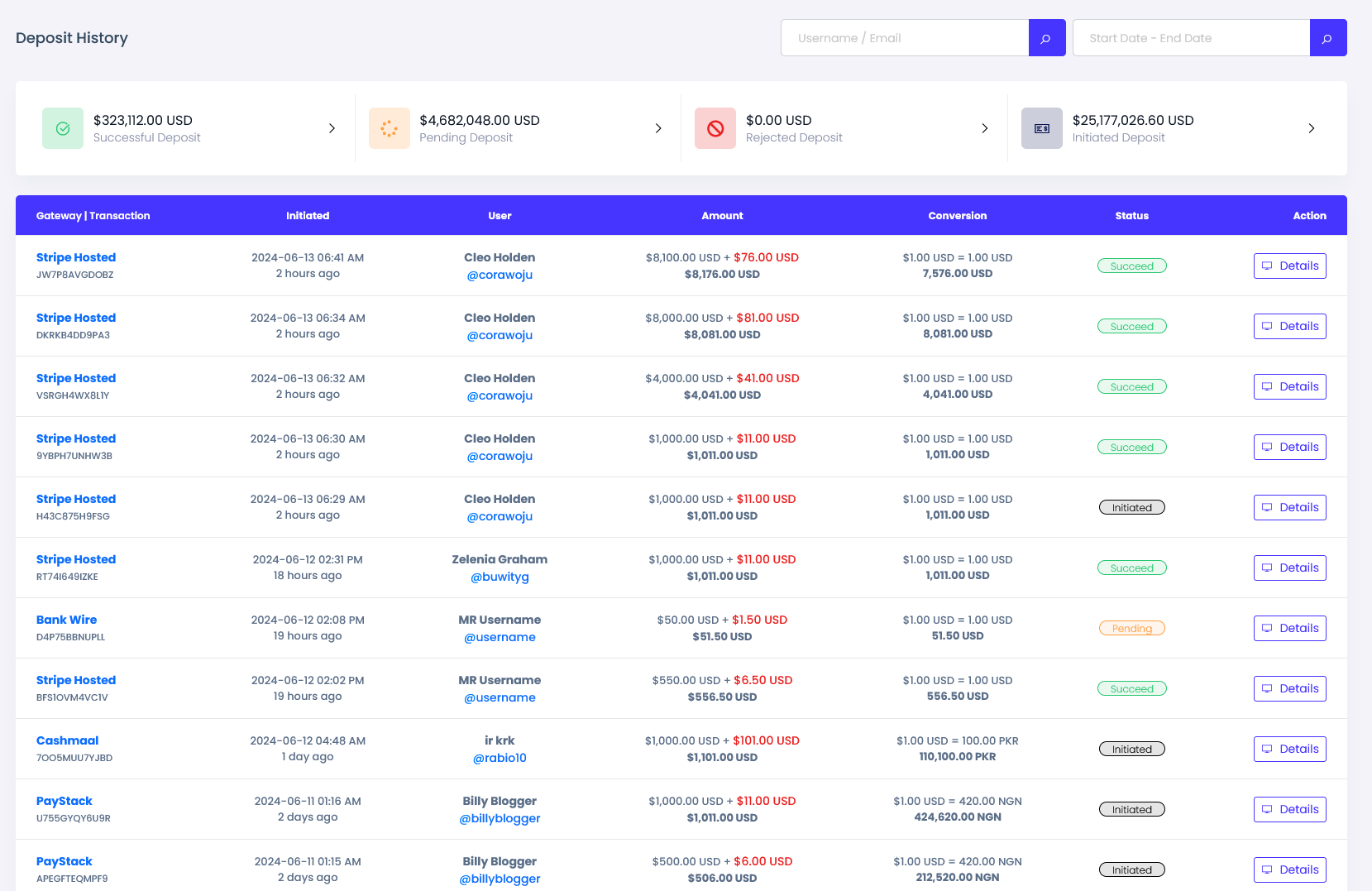This screenshot has height=891, width=1372.
Task: Click the red Rejected Deposit ban icon
Action: click(x=715, y=128)
